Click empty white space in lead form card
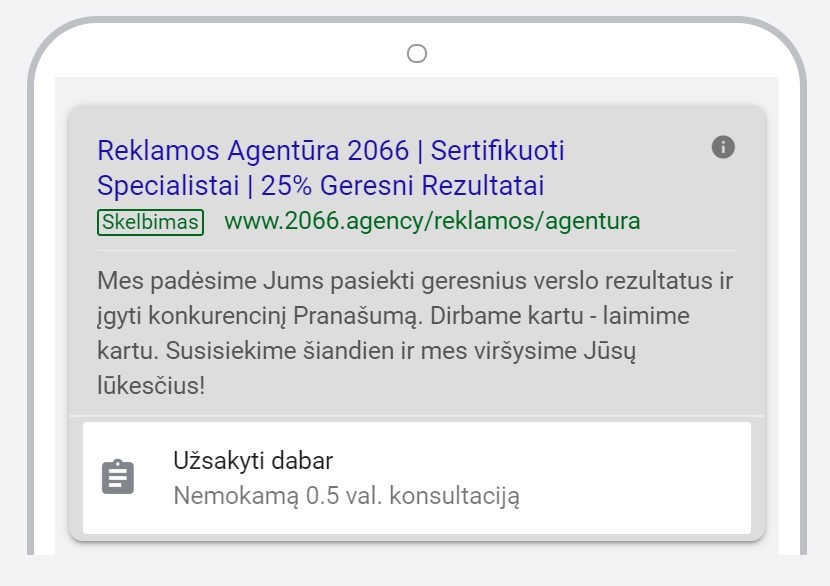The image size is (830, 586). (635, 478)
